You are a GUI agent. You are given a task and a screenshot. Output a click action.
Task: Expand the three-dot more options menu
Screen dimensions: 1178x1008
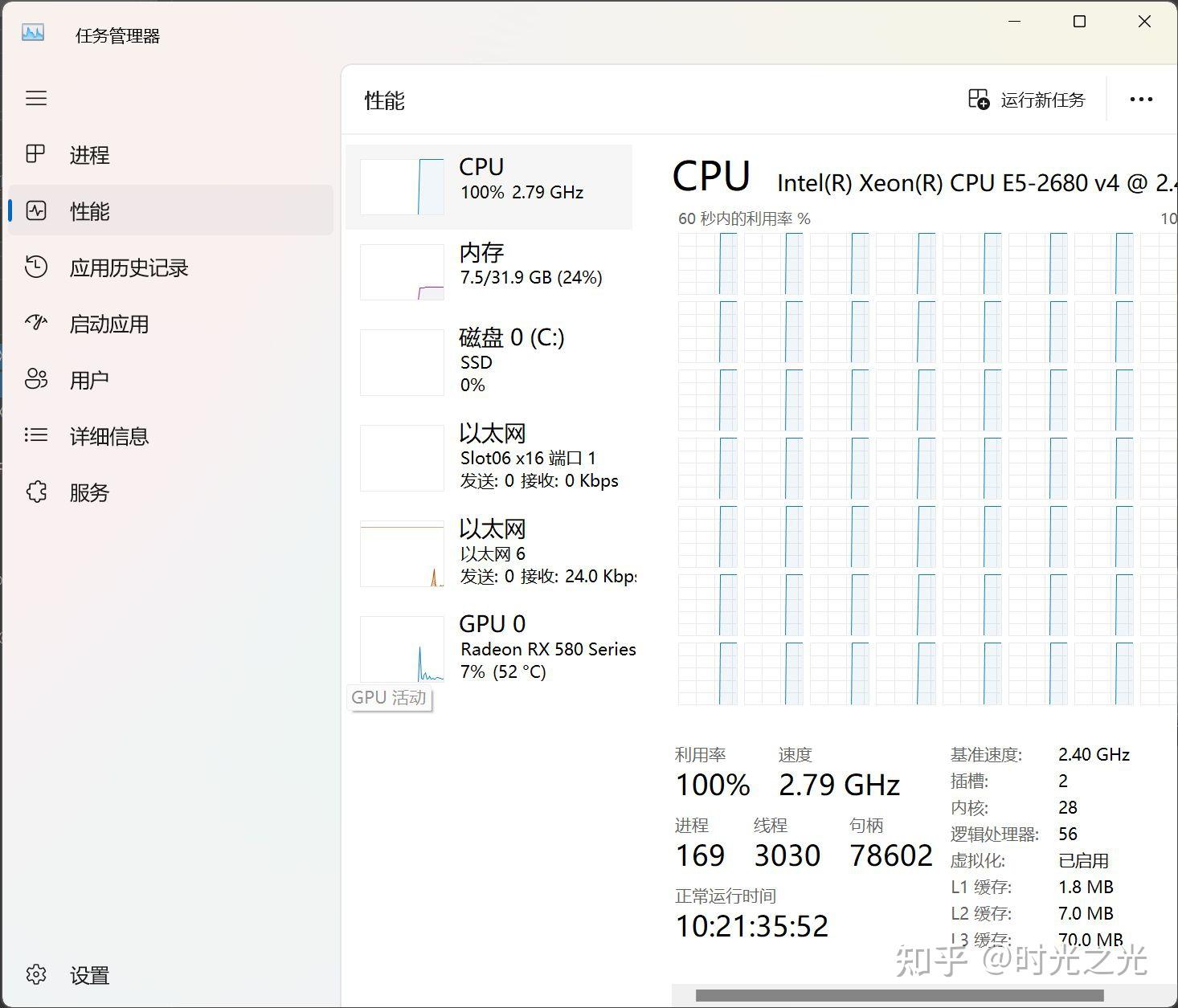tap(1141, 100)
